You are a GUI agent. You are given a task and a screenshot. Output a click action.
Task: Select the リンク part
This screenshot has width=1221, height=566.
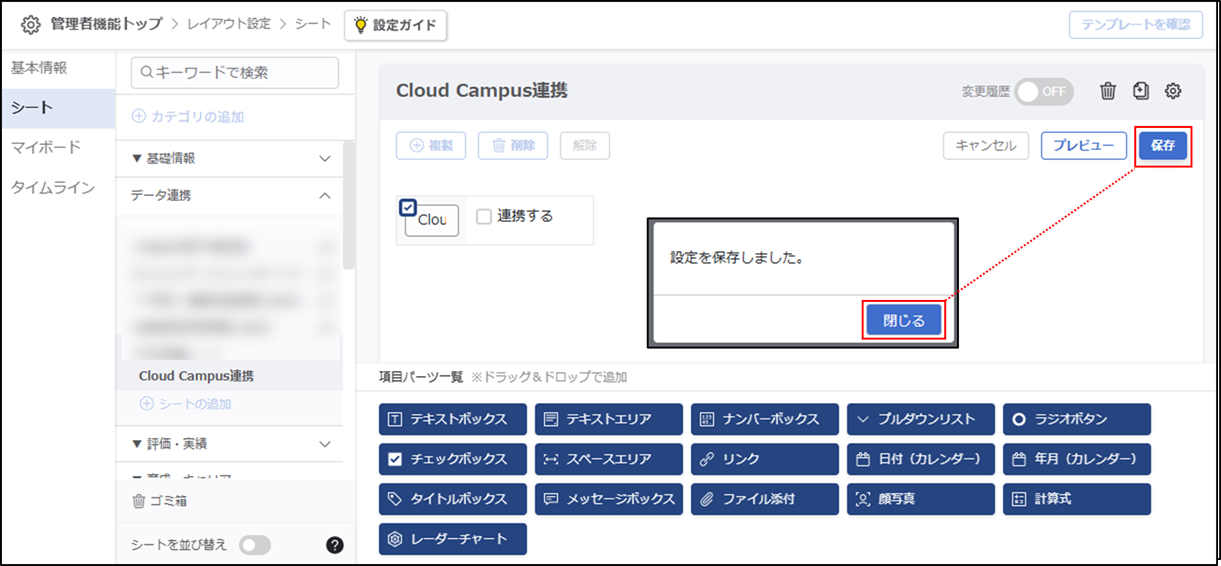click(x=765, y=459)
